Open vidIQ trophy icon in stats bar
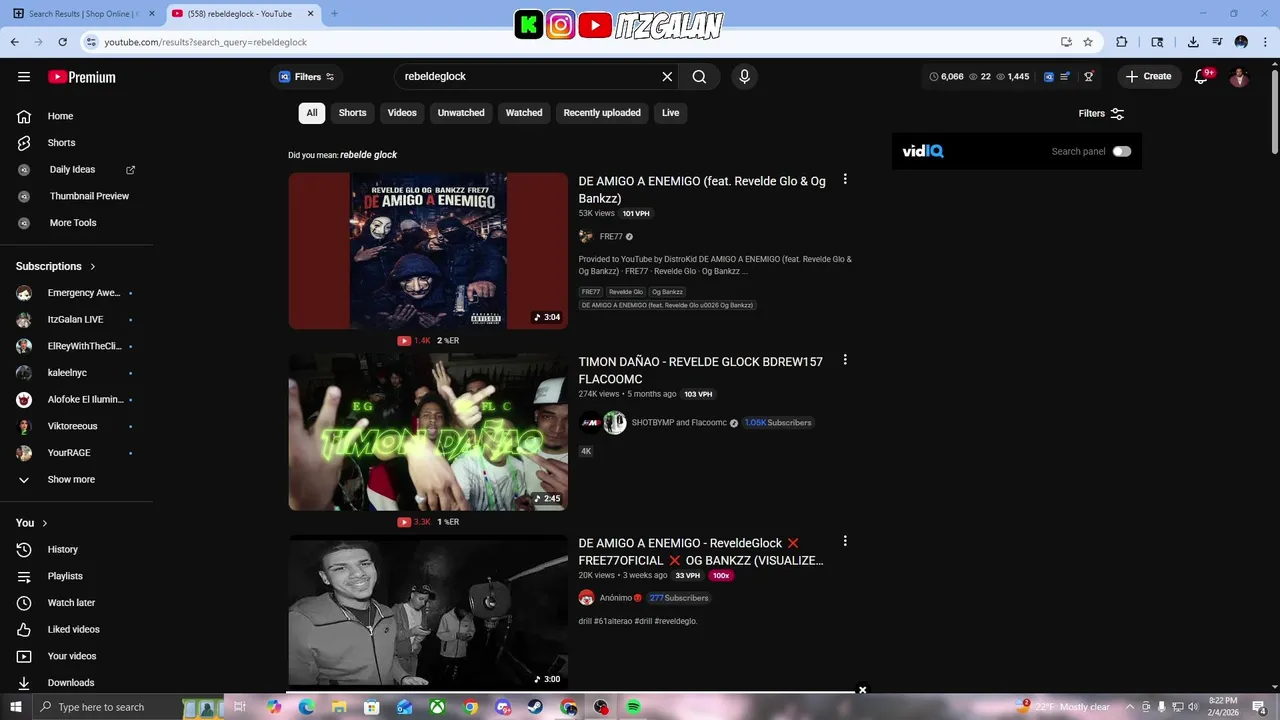1280x720 pixels. pos(1089,76)
